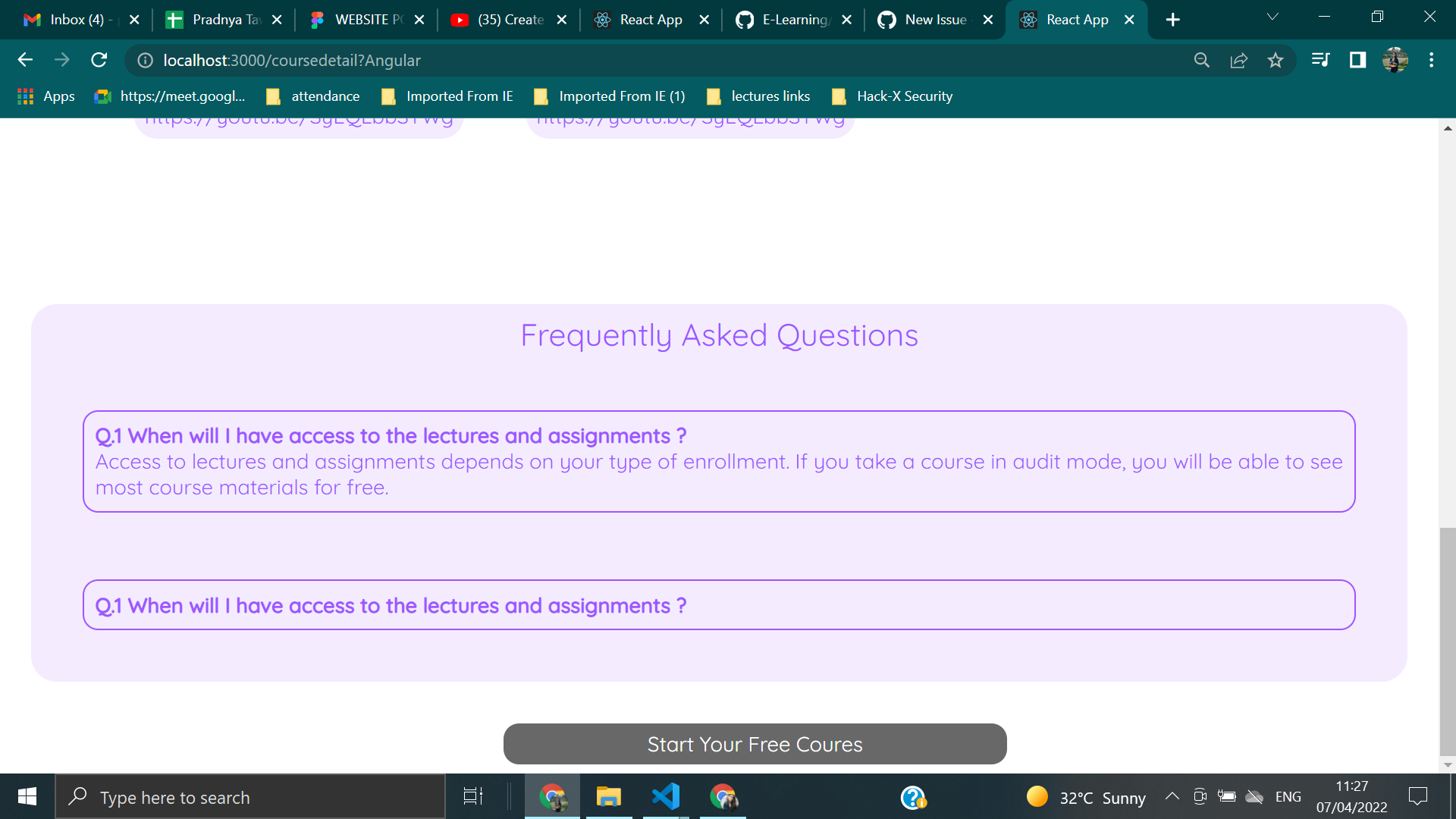Open the side panel icon

point(1357,60)
